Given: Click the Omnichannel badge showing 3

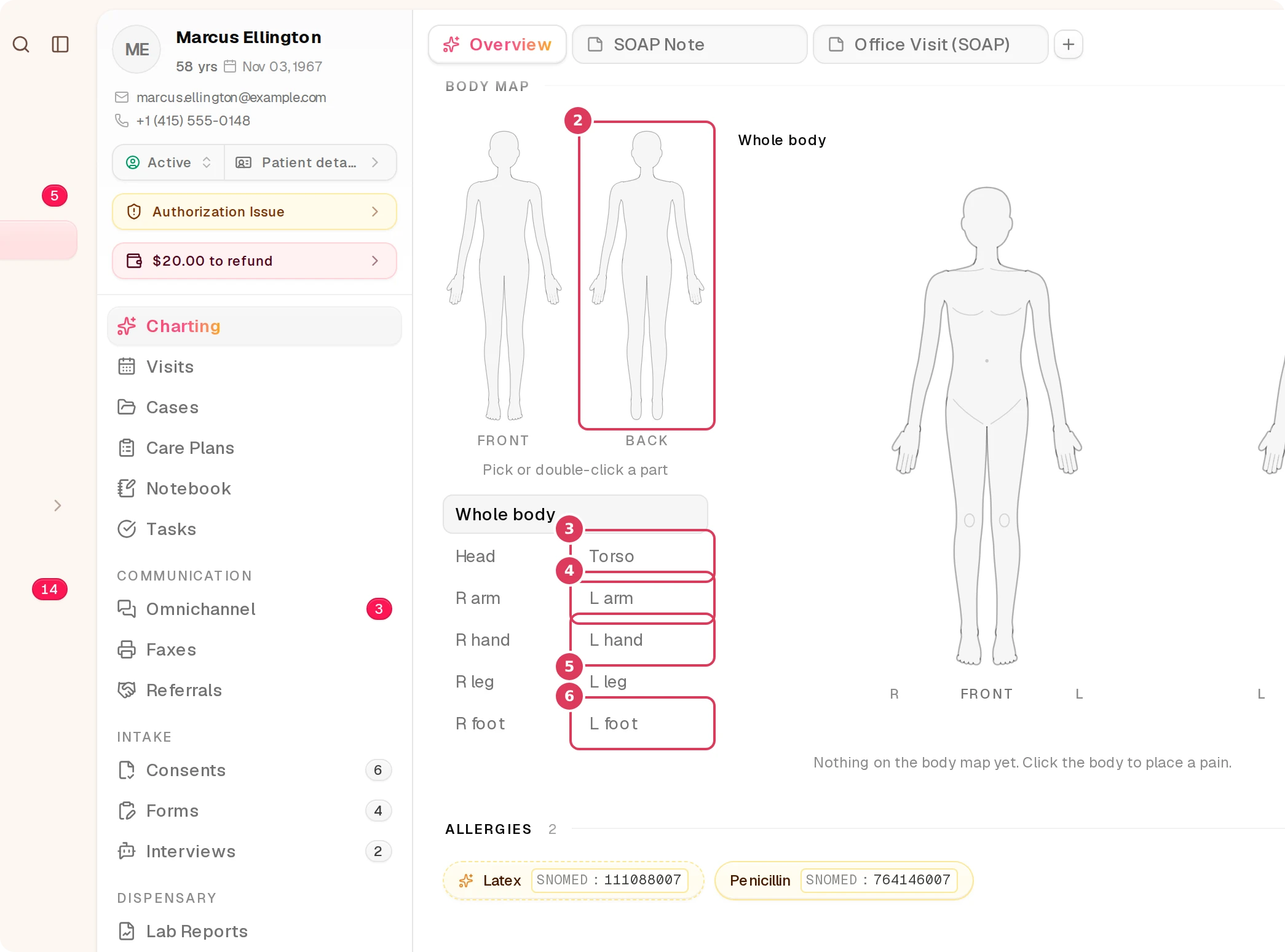Looking at the screenshot, I should pos(379,609).
